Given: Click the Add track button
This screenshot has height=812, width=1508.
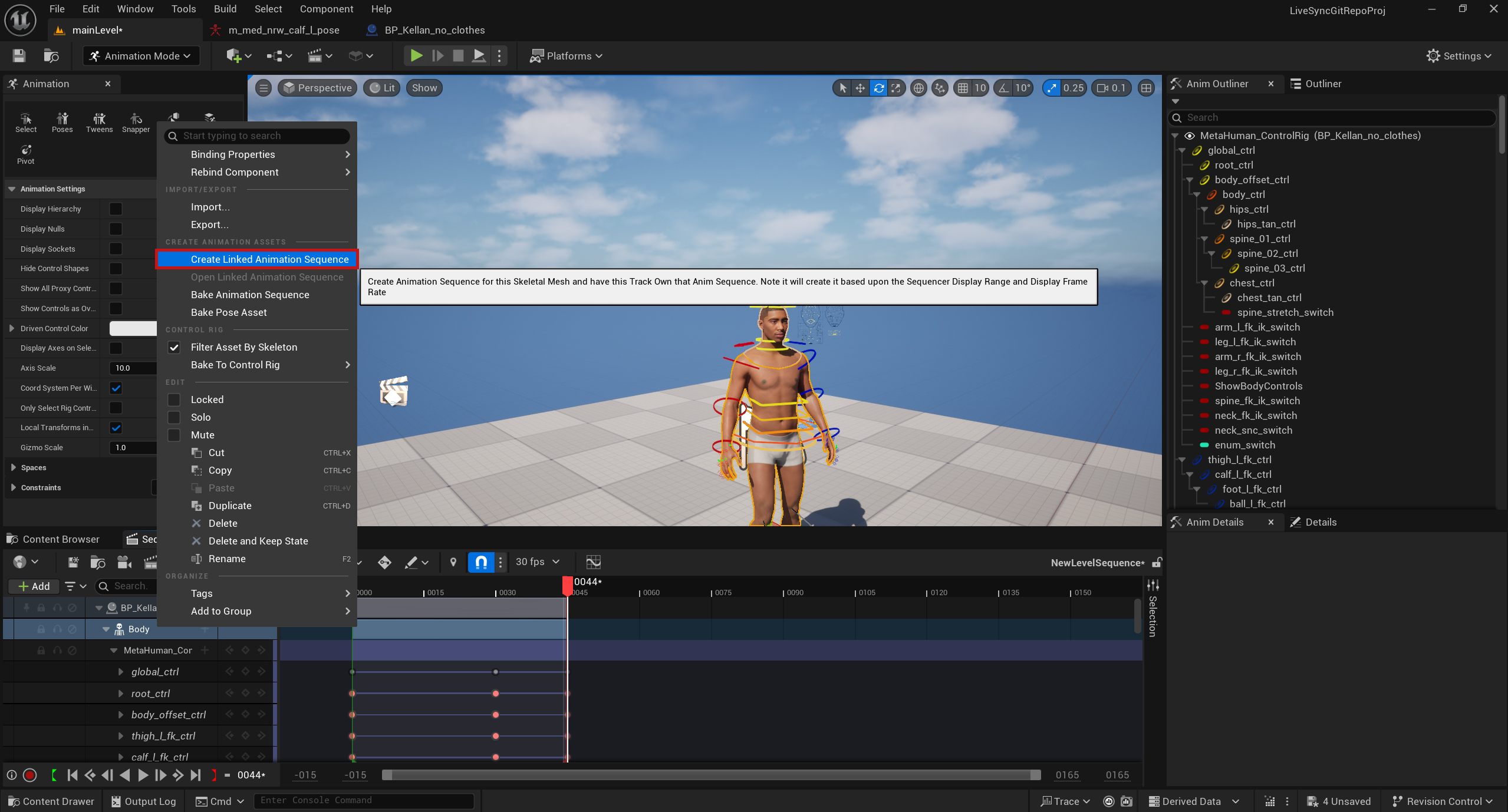Looking at the screenshot, I should click(34, 586).
